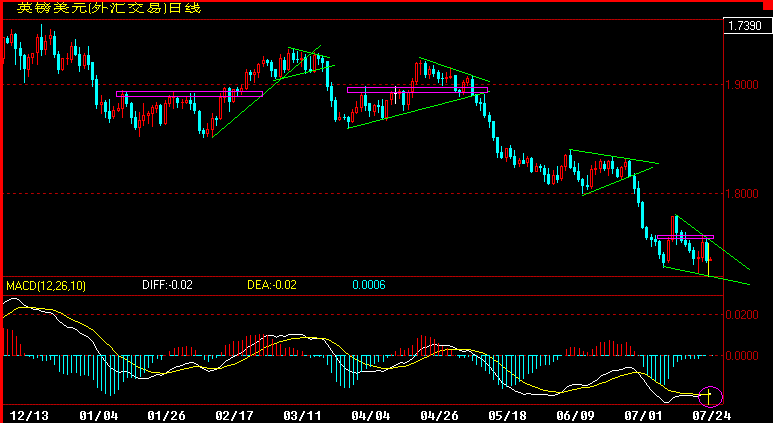Click the 01/26 date label
This screenshot has width=773, height=423.
click(x=167, y=416)
